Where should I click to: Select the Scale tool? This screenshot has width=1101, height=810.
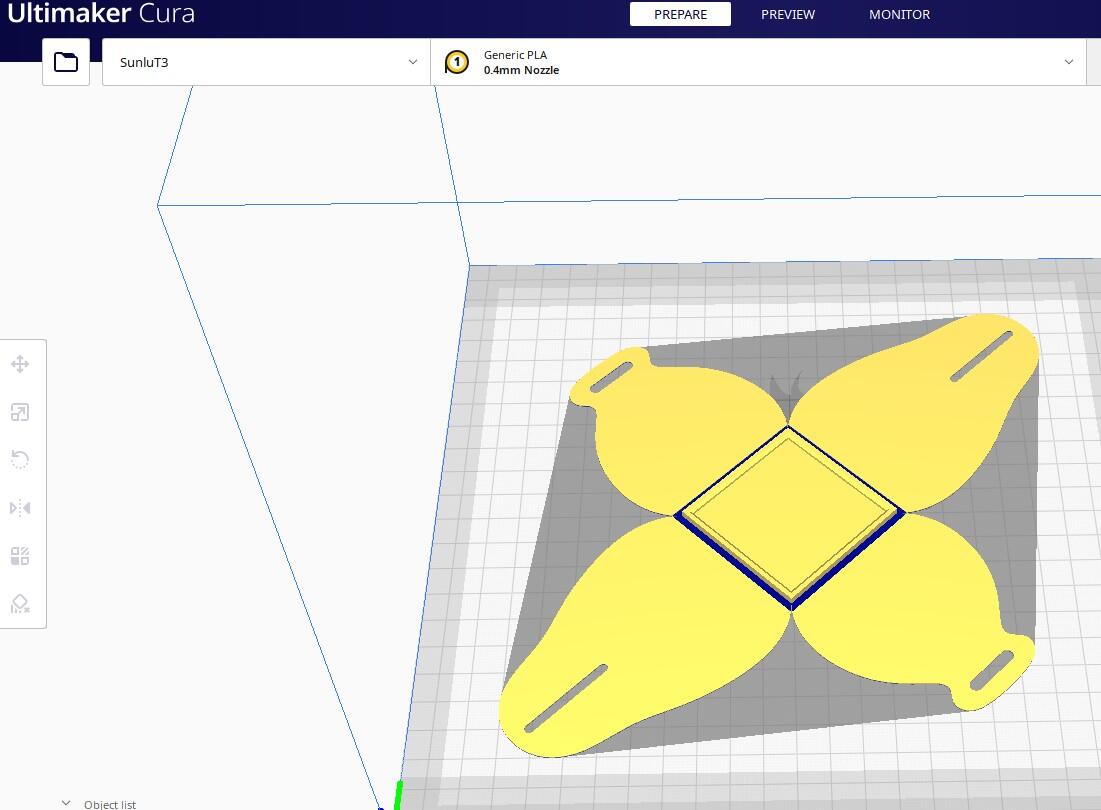click(20, 412)
